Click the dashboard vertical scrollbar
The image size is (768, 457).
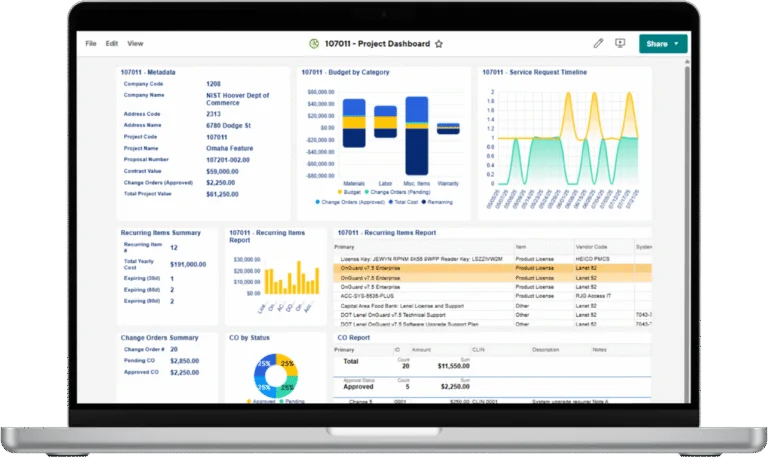click(x=687, y=200)
